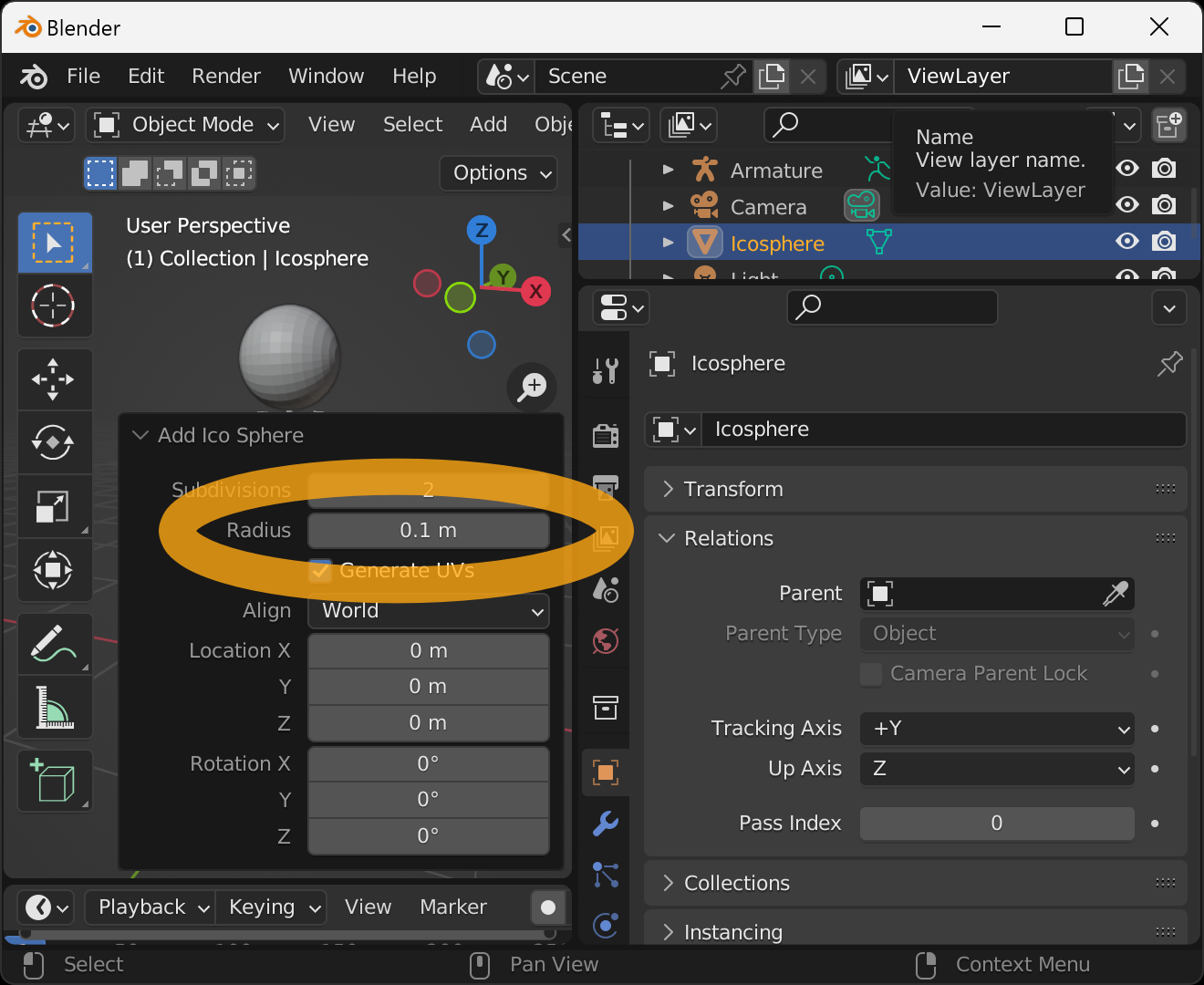Screen dimensions: 1204x985
Task: Hide Icosphere using its eye icon
Action: 1127,241
